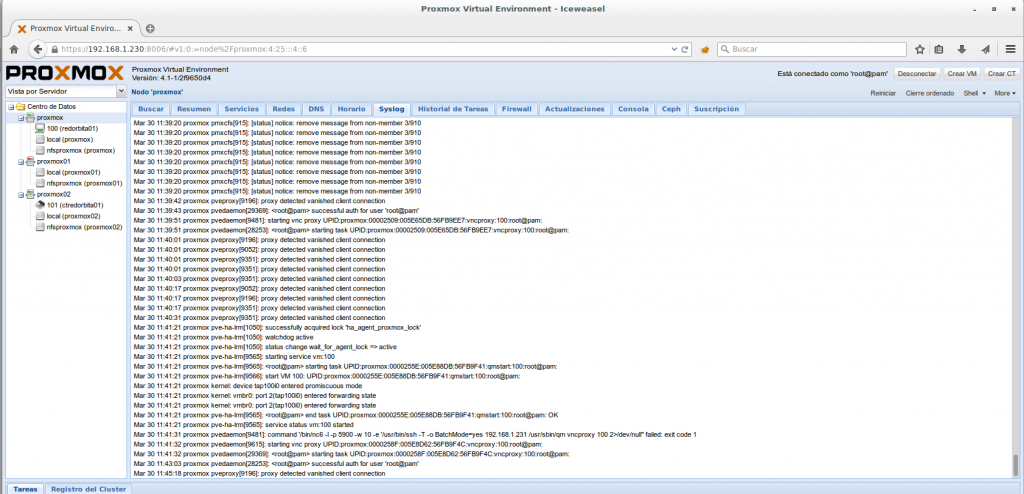Open the downloads arrow icon
Image resolution: width=1024 pixels, height=494 pixels.
click(x=963, y=48)
